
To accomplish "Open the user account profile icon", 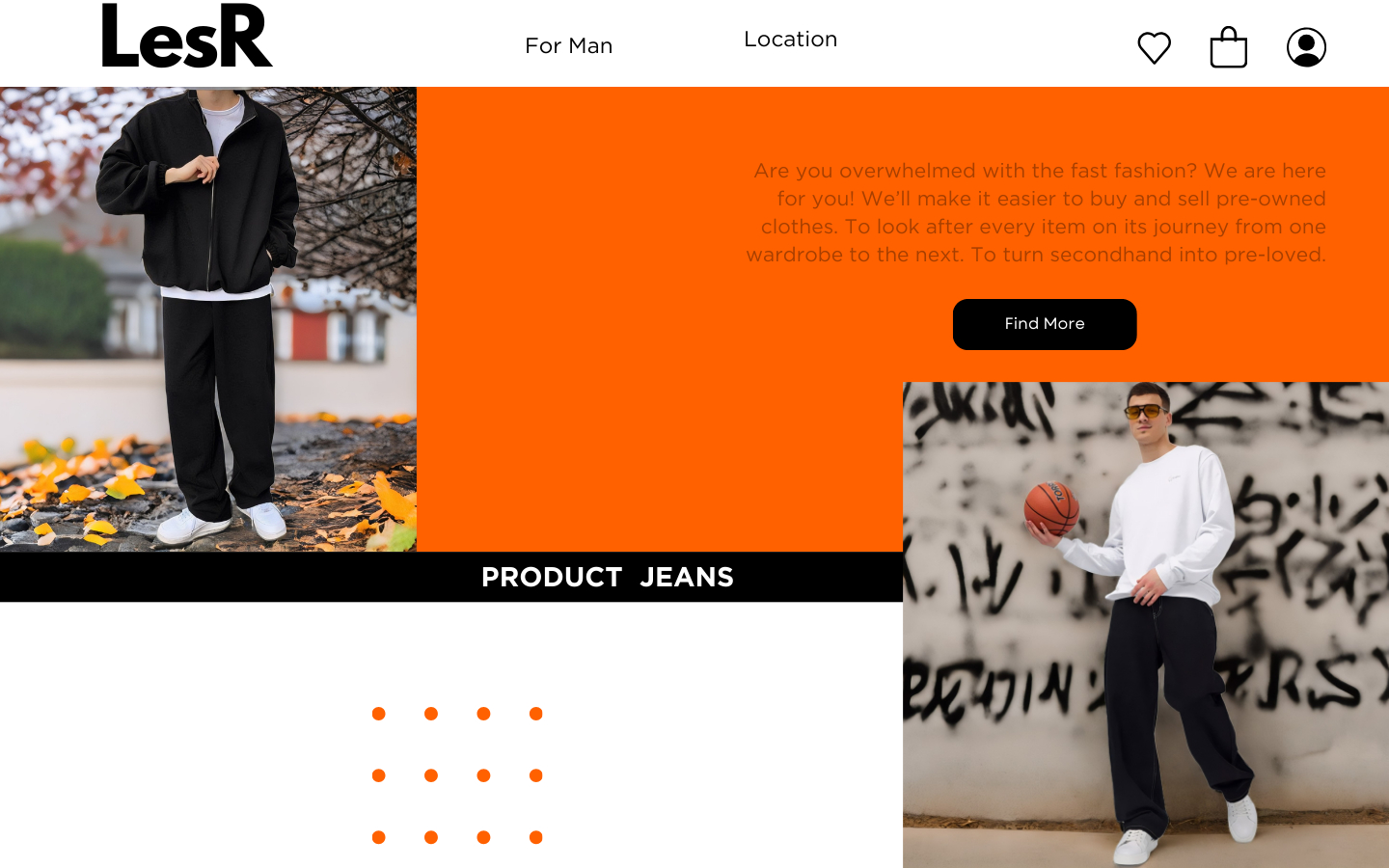I will click(1306, 47).
